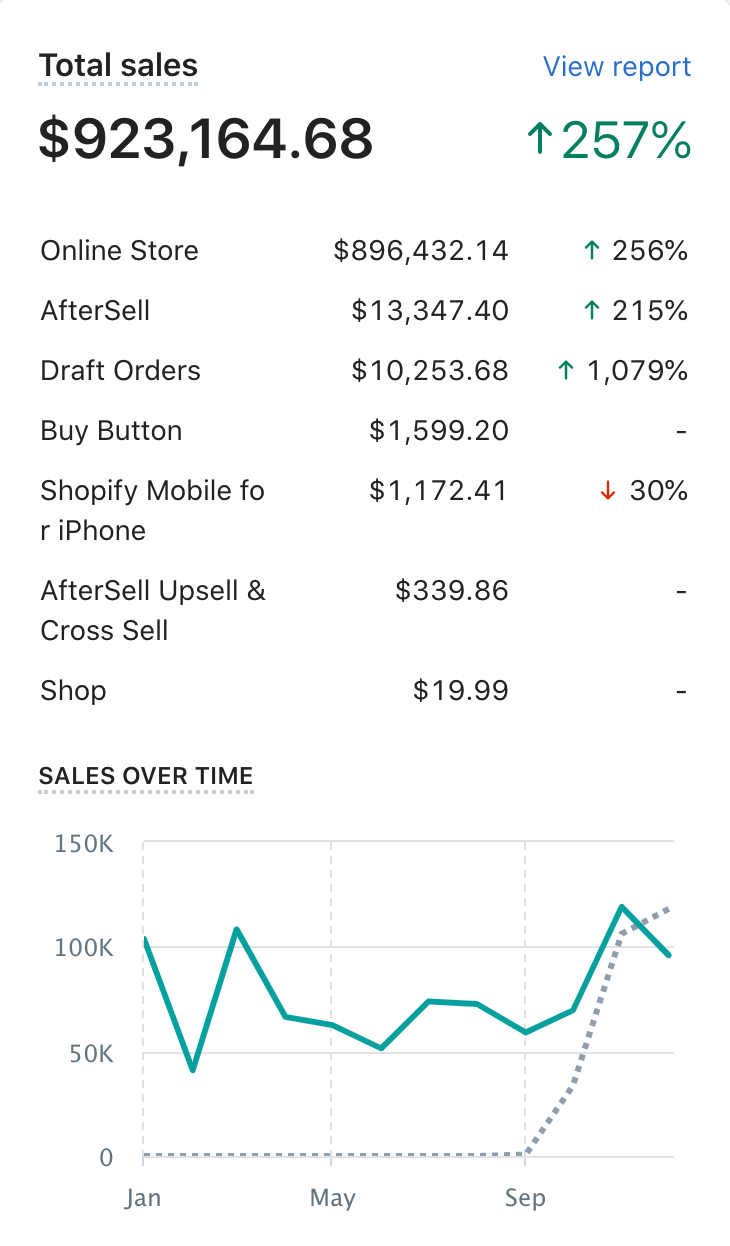Open the View report link
Image resolution: width=730 pixels, height=1246 pixels.
click(616, 67)
